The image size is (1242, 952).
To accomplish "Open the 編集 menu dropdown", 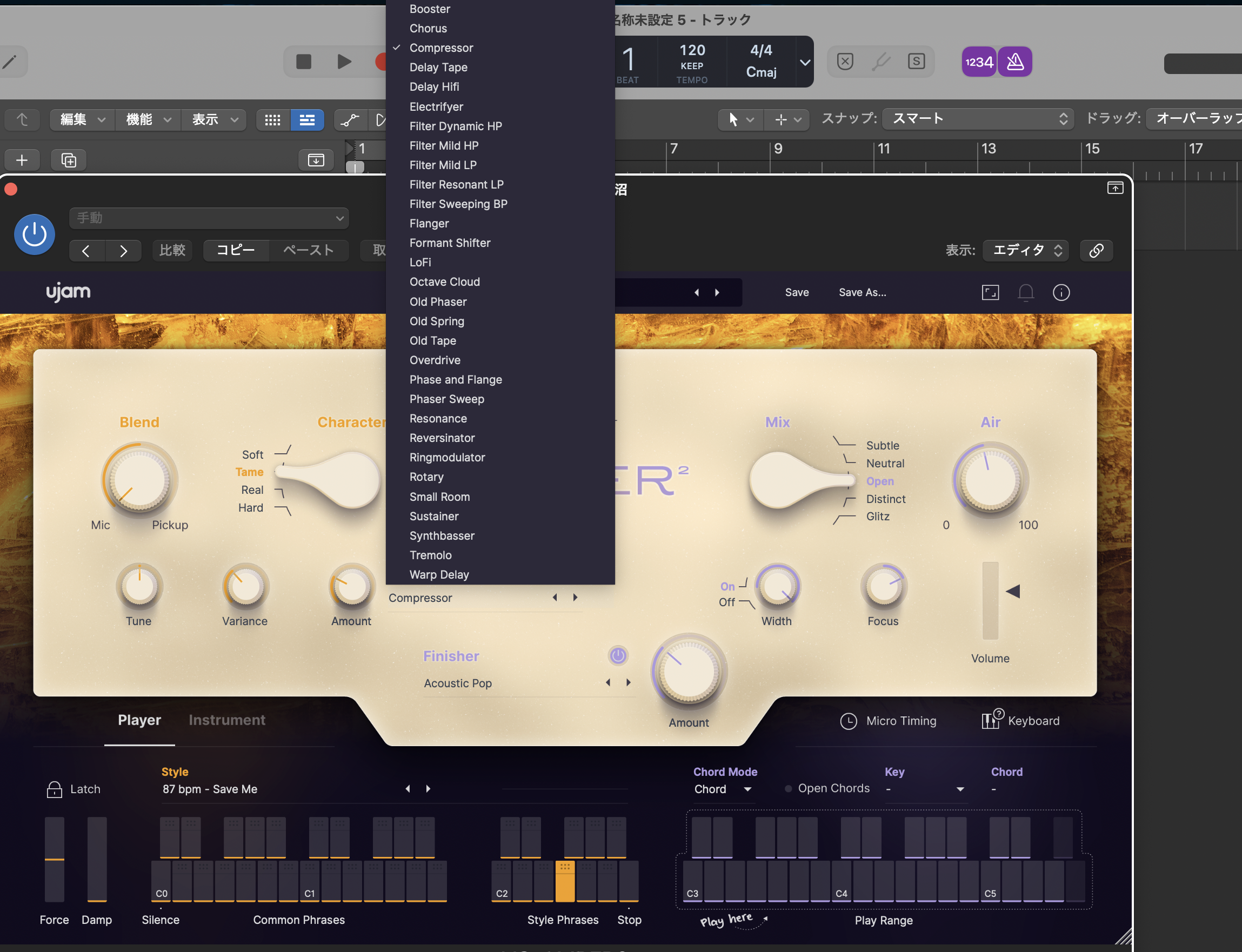I will coord(83,119).
